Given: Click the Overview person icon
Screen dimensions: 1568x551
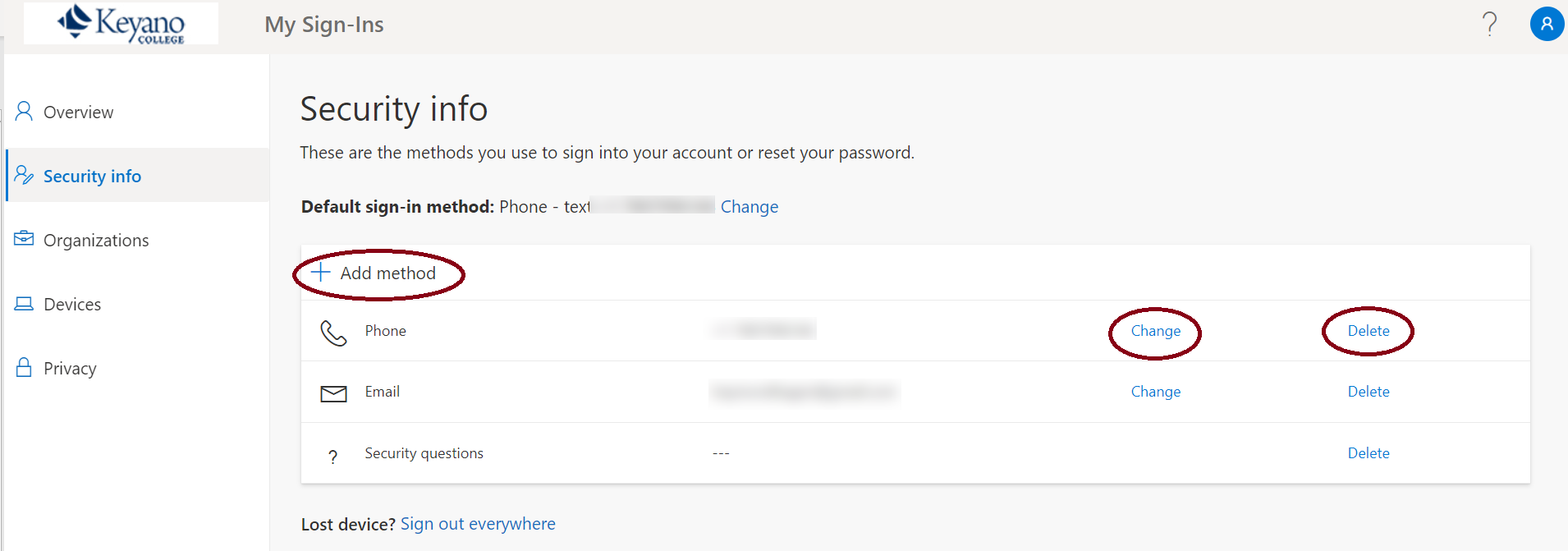Looking at the screenshot, I should [x=24, y=112].
